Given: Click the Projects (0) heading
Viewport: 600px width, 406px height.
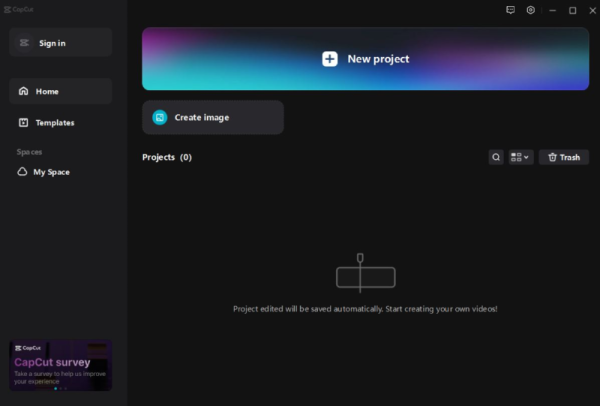Looking at the screenshot, I should click(x=167, y=157).
